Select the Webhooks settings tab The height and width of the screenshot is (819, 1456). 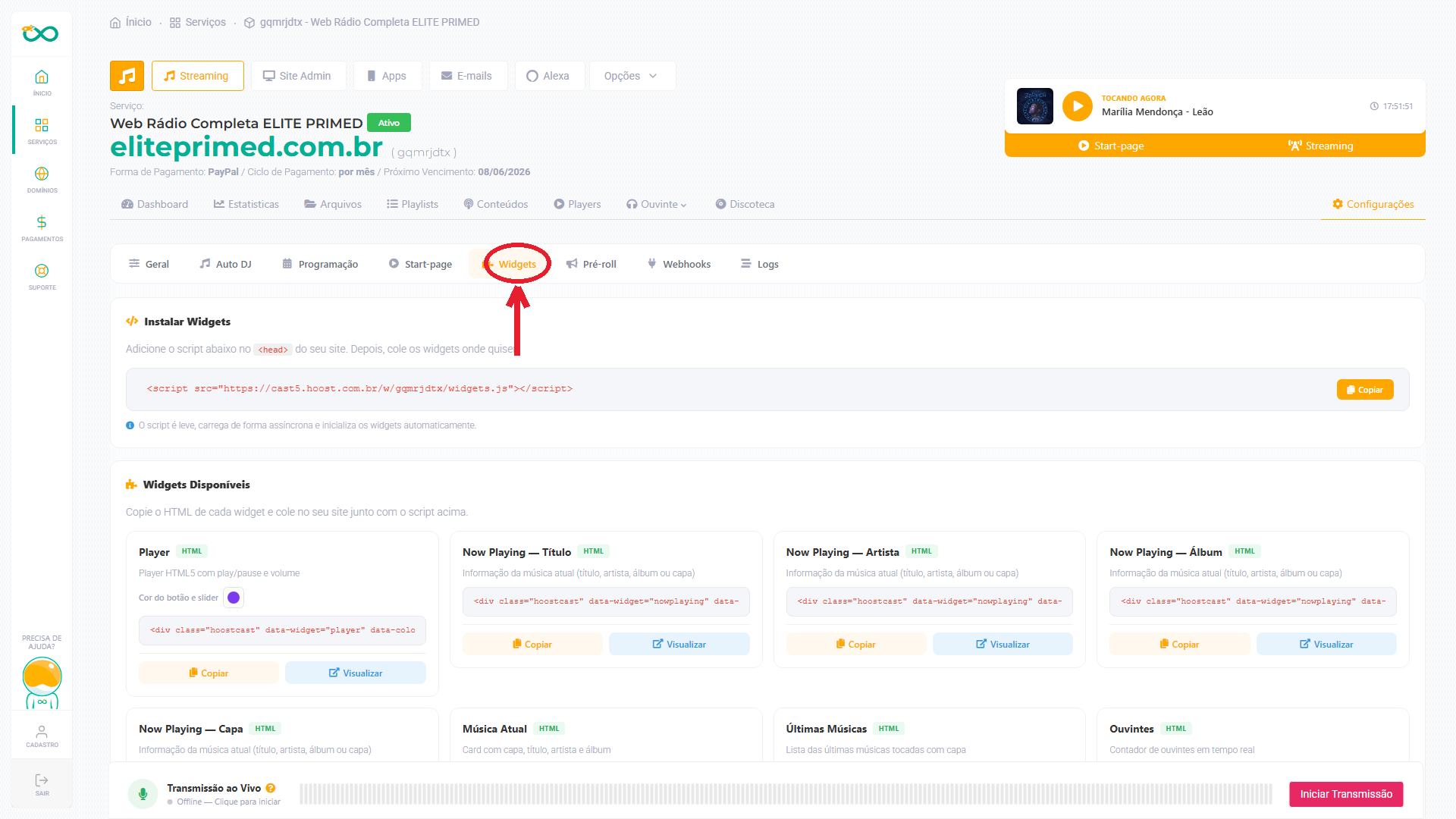679,264
